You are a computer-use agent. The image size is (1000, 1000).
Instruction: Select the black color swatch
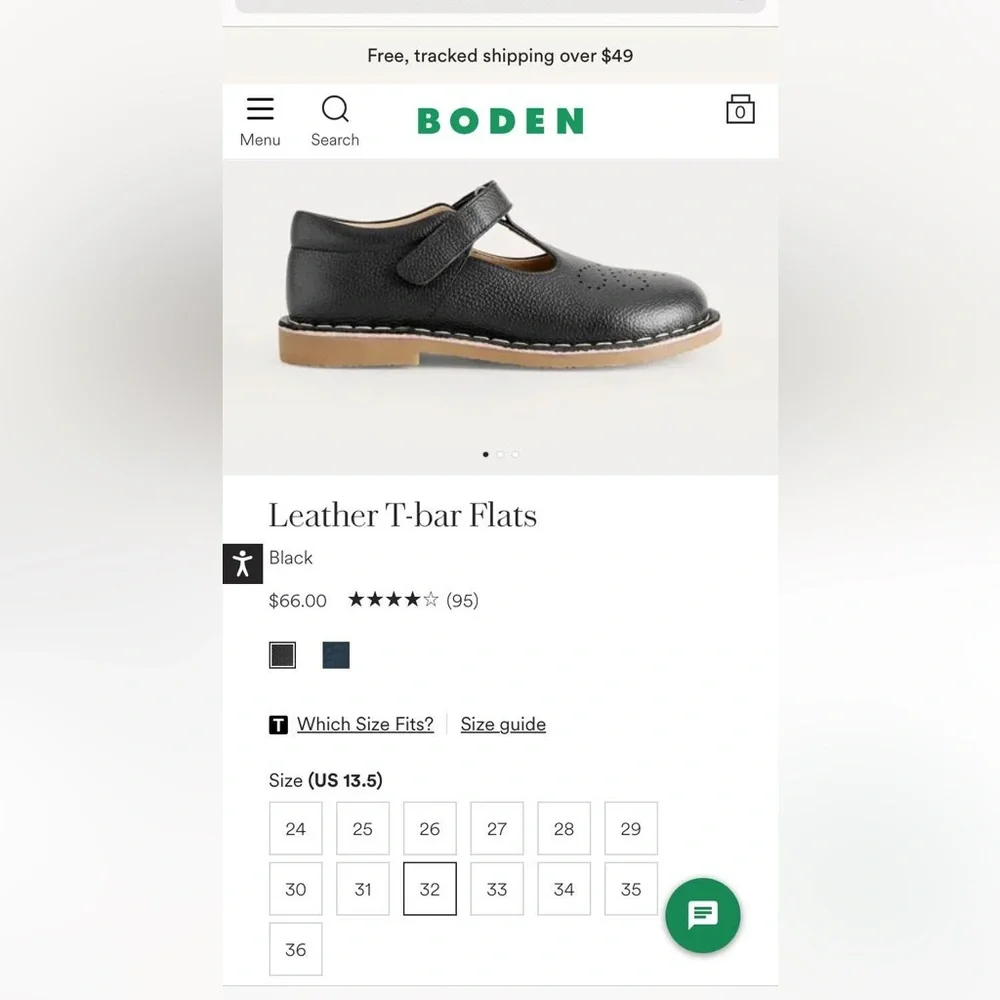[282, 655]
